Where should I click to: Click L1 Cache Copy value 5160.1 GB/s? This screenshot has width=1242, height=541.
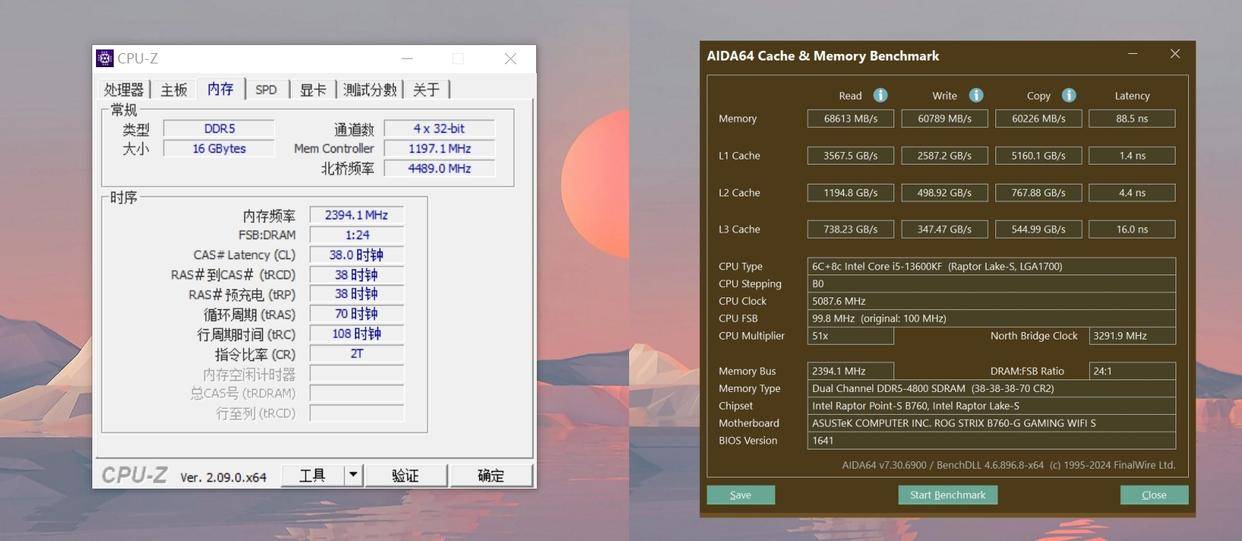pyautogui.click(x=1038, y=155)
